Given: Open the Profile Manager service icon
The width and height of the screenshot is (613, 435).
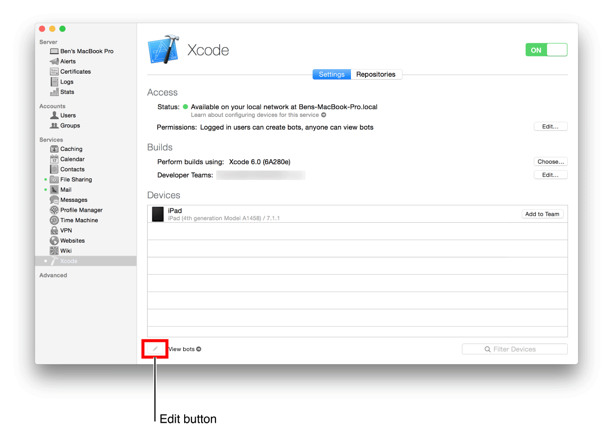Looking at the screenshot, I should coord(54,210).
